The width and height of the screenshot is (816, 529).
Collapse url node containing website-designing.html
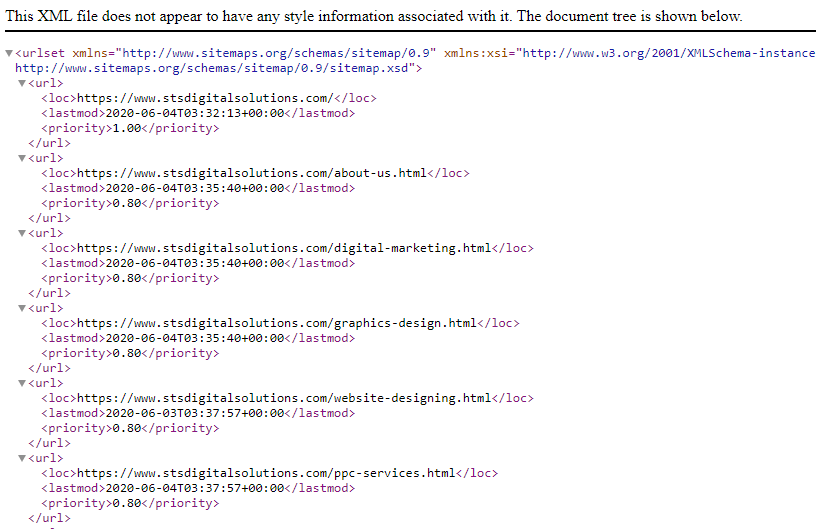[x=22, y=383]
